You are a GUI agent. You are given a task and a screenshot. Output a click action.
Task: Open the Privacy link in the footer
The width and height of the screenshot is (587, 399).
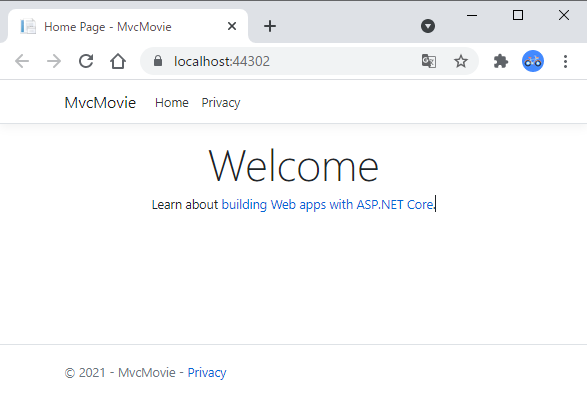tap(207, 372)
